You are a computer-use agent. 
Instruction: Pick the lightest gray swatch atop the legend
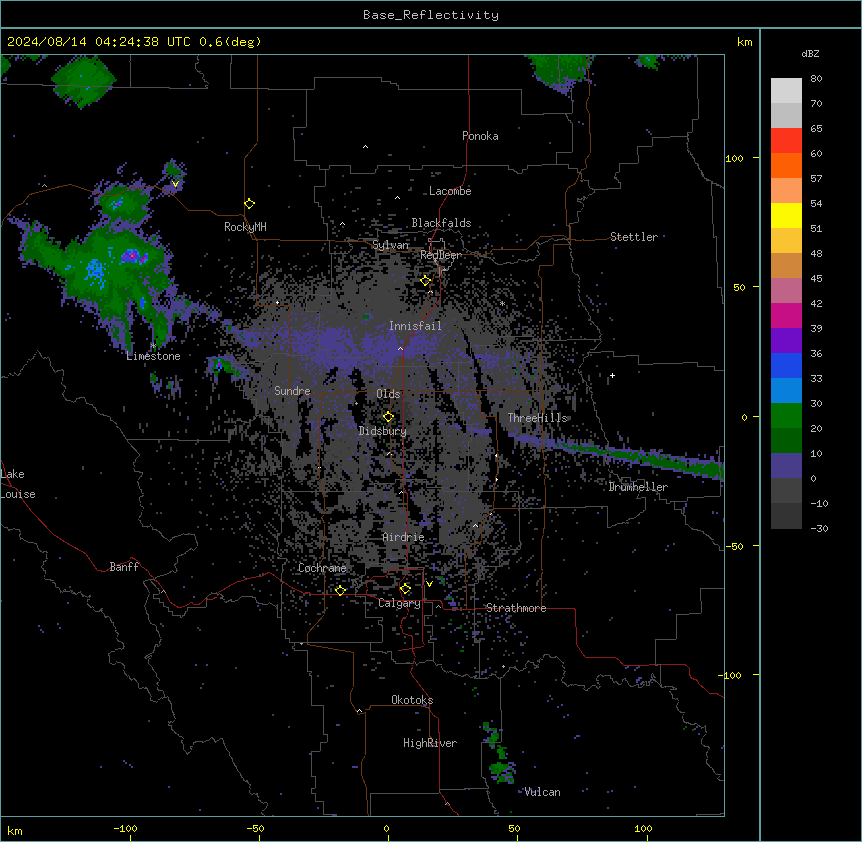tap(786, 91)
